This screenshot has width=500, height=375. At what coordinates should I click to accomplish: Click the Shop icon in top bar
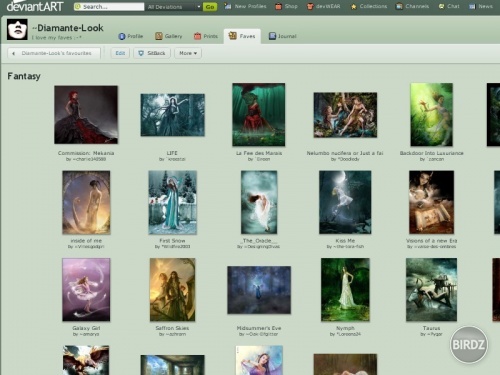pos(278,6)
